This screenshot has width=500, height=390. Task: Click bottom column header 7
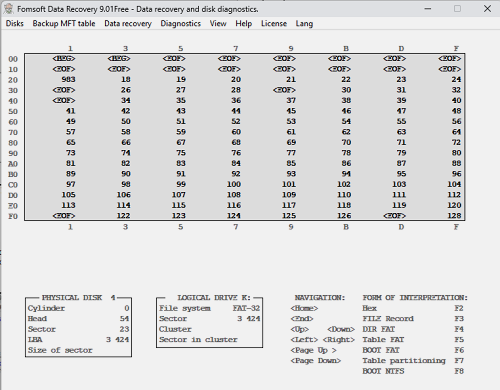coord(236,227)
